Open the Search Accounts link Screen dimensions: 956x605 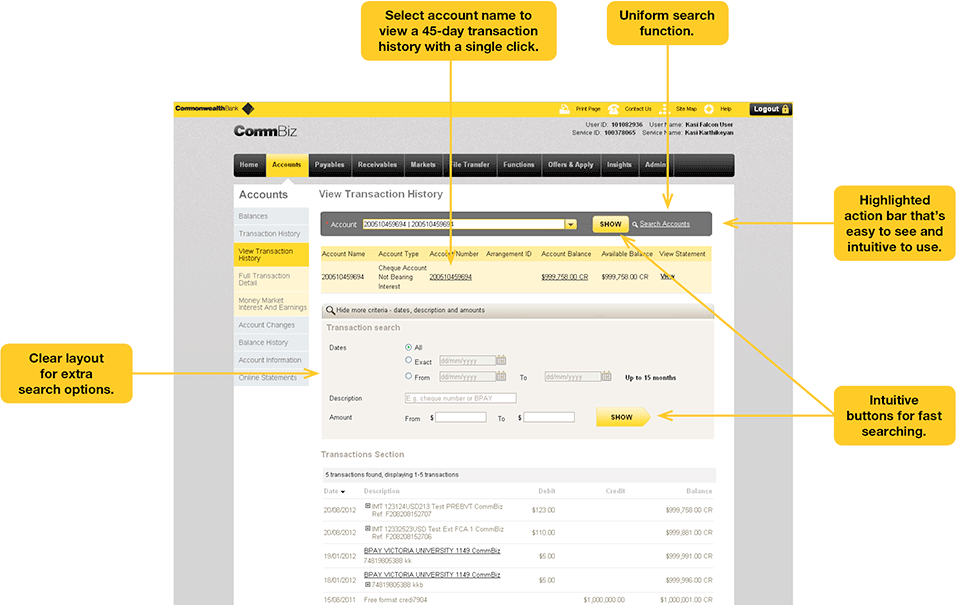click(x=665, y=224)
